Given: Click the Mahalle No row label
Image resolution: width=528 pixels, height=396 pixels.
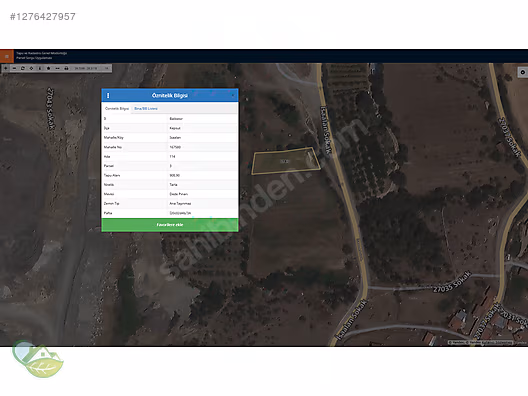Looking at the screenshot, I should click(x=113, y=147).
